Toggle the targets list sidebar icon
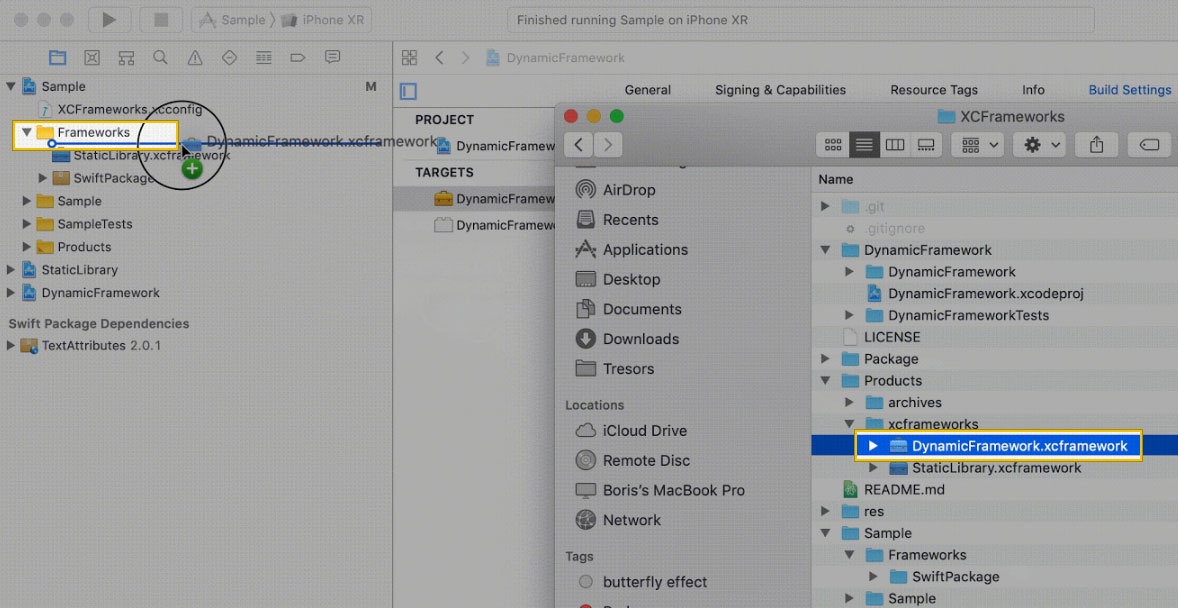Screen dimensions: 1178x608 (408, 91)
